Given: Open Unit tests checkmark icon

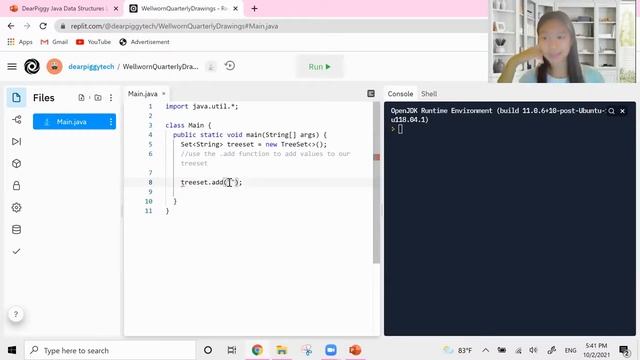Looking at the screenshot, I should point(16,251).
